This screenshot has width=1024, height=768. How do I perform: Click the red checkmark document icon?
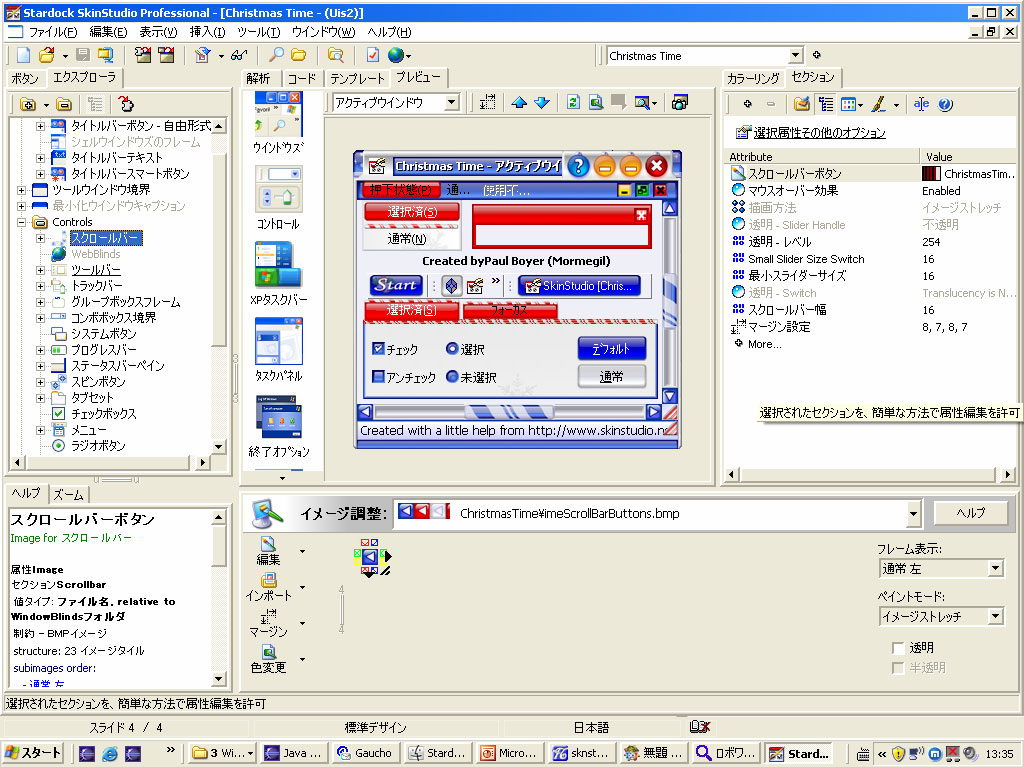click(373, 56)
